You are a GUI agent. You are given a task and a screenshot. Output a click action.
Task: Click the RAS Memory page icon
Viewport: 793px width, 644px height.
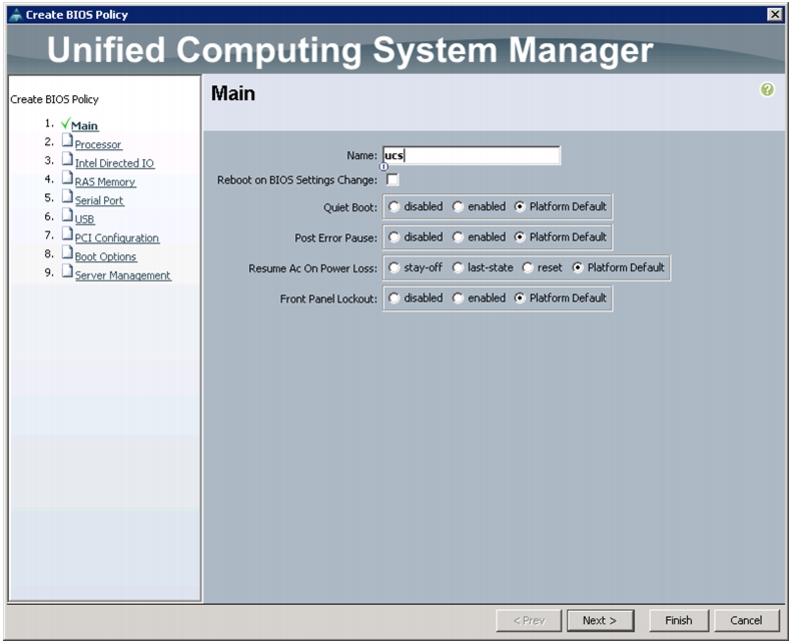(x=67, y=178)
